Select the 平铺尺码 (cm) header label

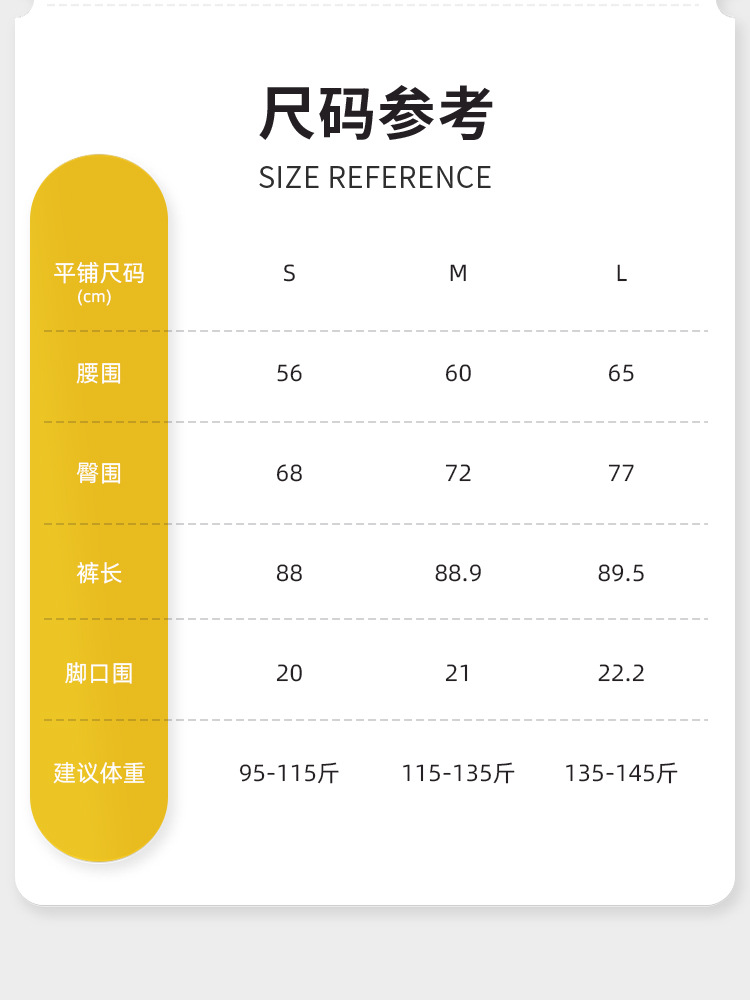98,281
